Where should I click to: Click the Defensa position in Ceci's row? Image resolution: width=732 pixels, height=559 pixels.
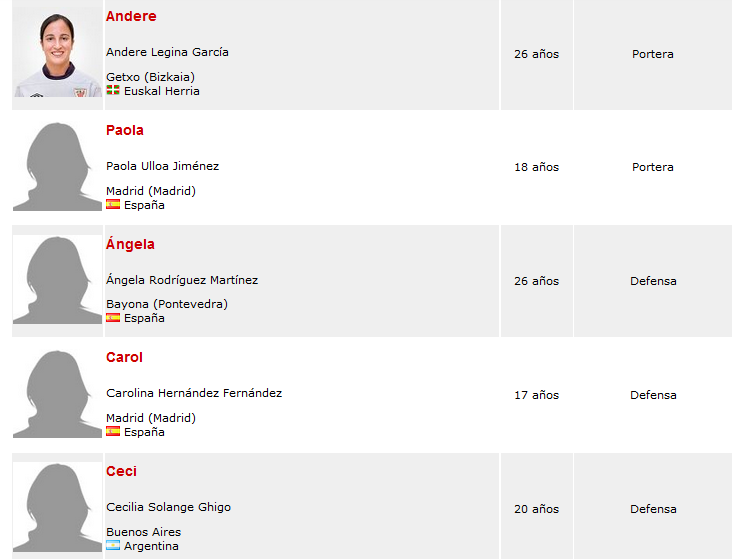(653, 509)
